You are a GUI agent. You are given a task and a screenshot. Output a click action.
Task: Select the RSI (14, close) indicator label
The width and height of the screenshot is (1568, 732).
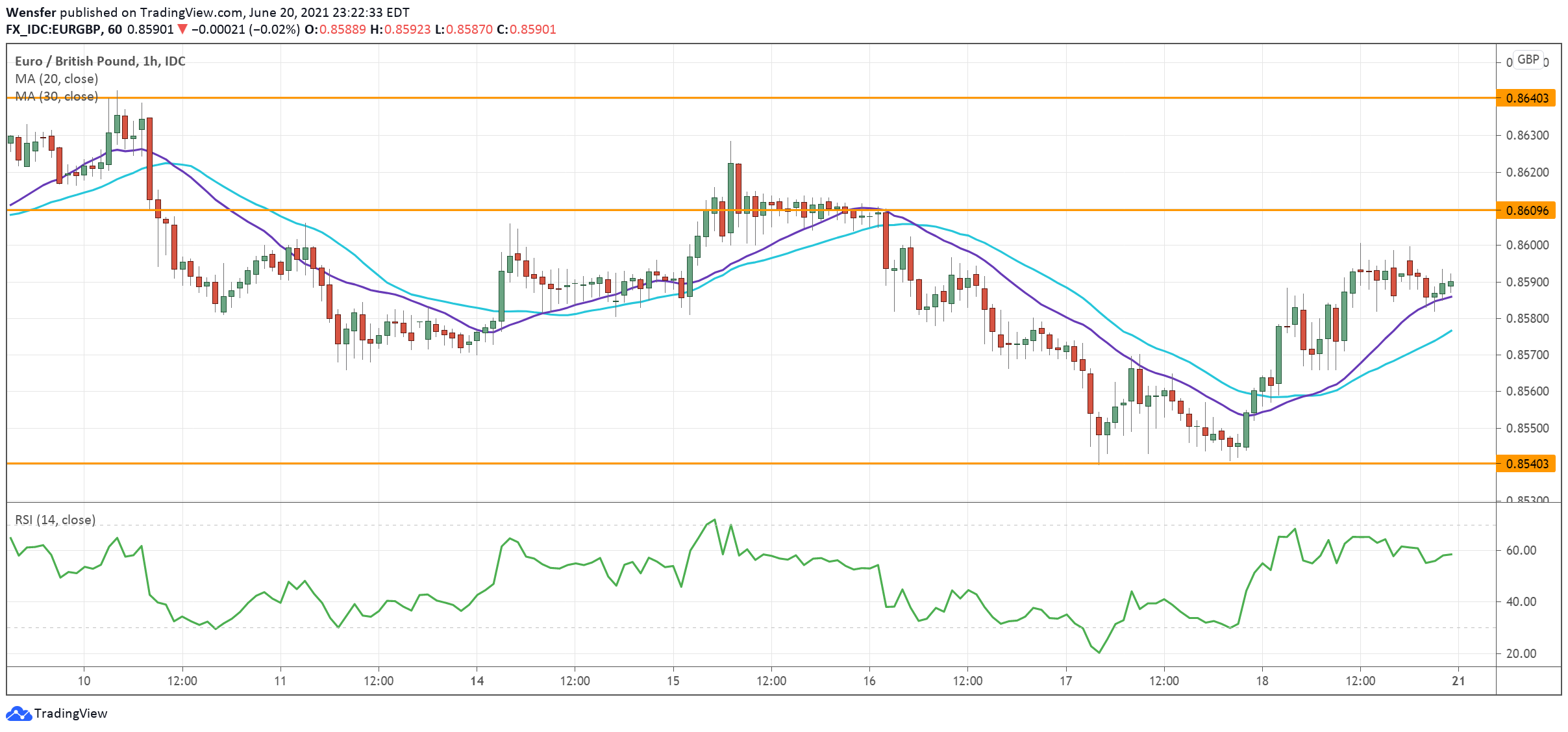(x=55, y=520)
